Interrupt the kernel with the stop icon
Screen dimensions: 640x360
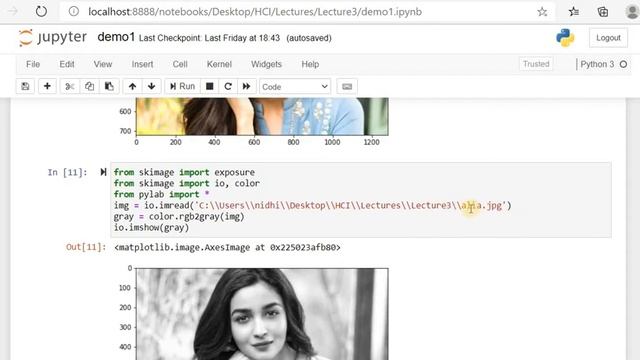[210, 87]
